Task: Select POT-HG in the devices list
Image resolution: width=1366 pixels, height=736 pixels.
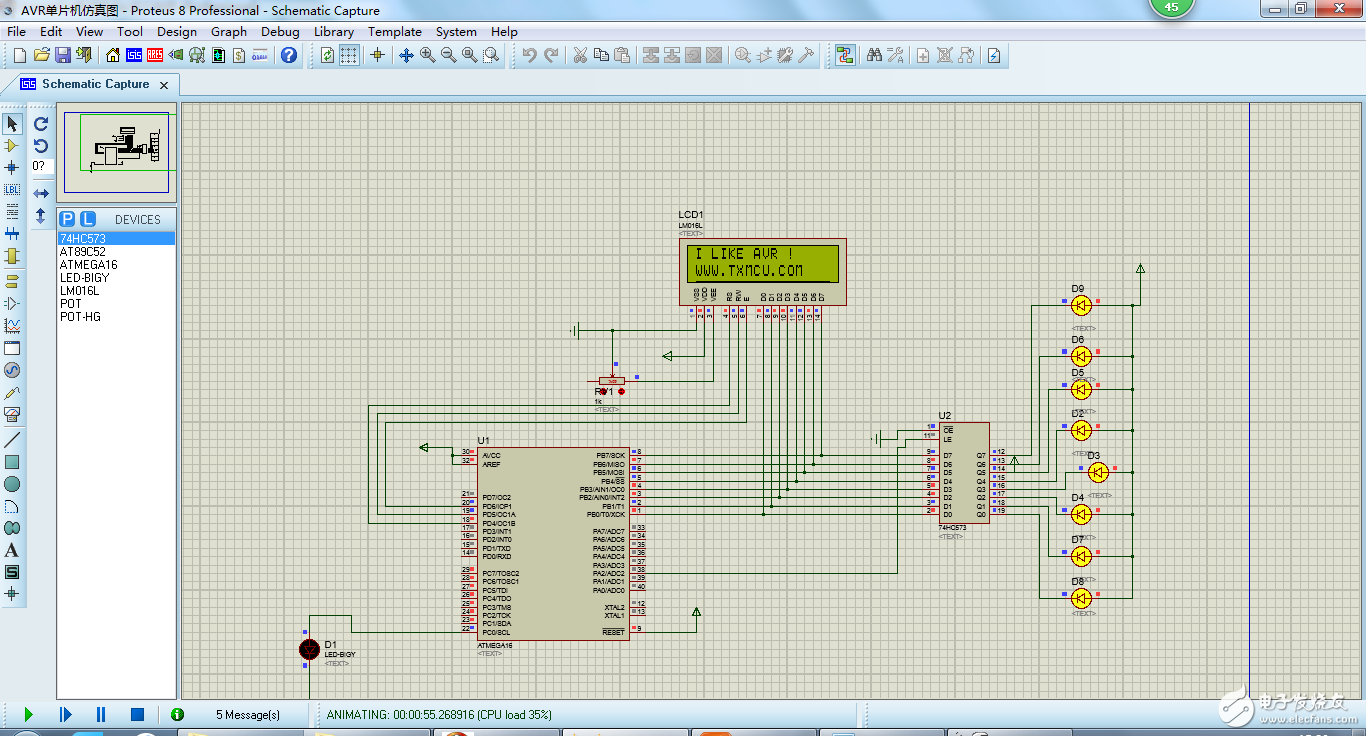Action: pos(116,317)
